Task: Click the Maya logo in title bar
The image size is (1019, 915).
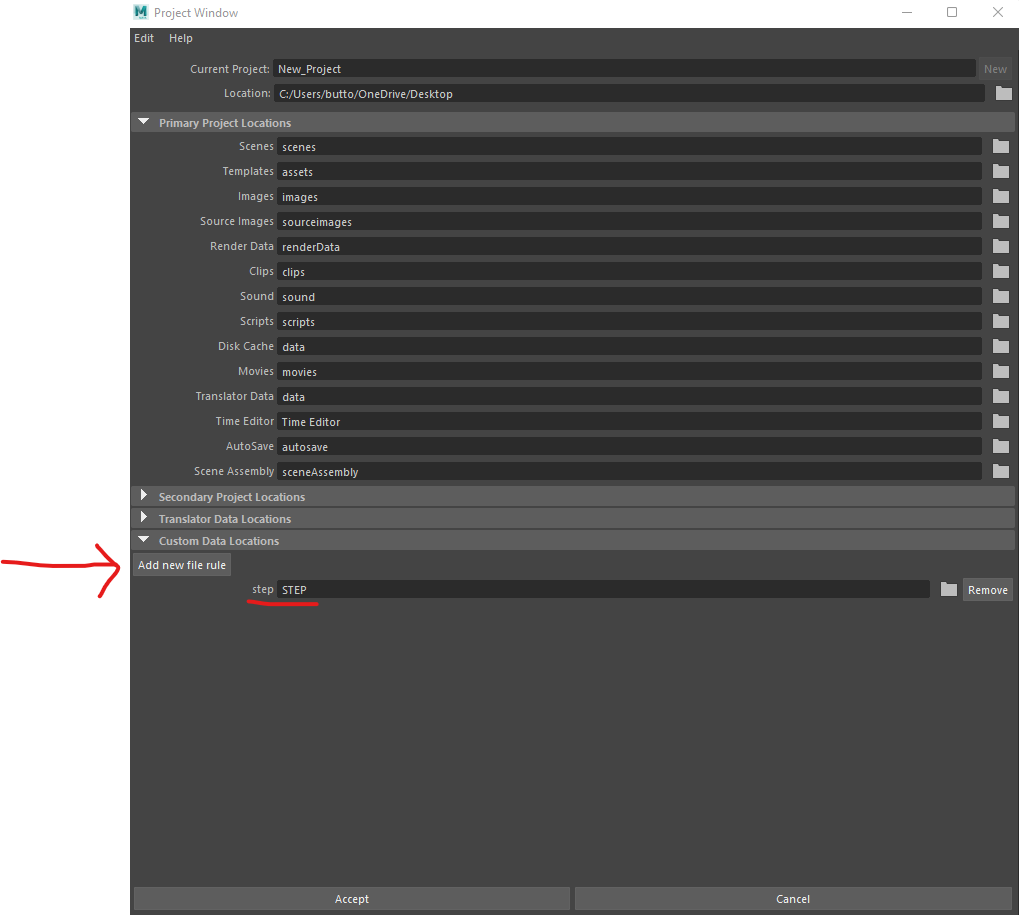Action: 140,12
